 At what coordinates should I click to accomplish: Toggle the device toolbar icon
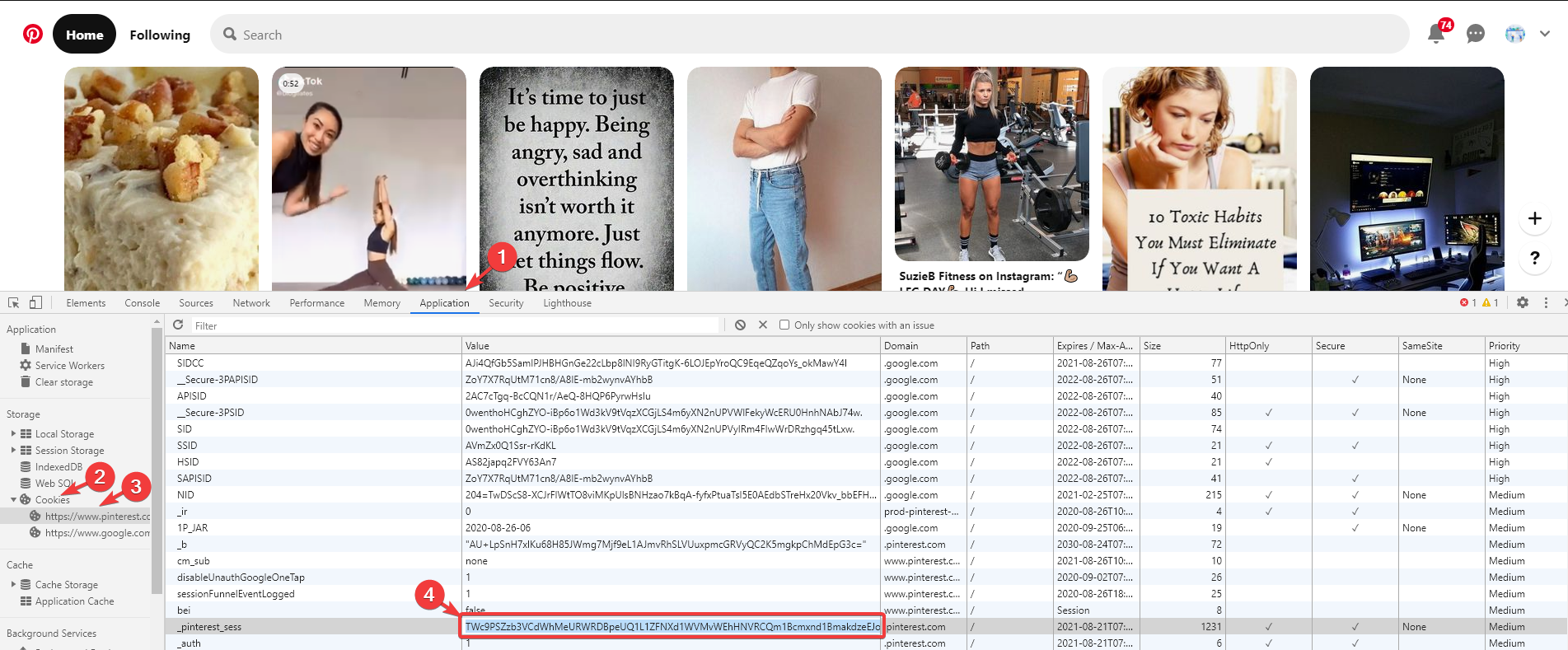click(35, 302)
